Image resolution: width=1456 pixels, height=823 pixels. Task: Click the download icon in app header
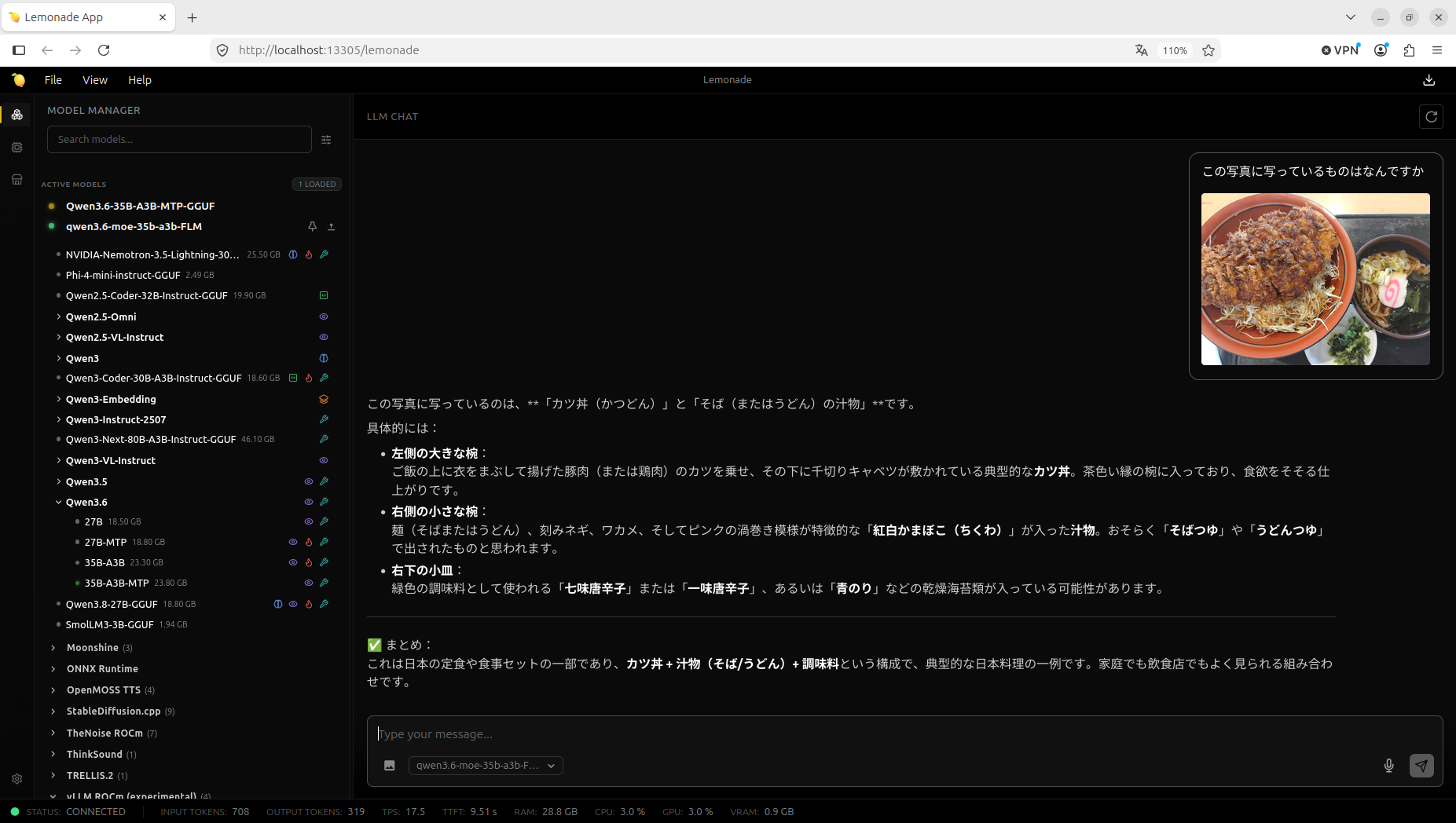(x=1428, y=80)
